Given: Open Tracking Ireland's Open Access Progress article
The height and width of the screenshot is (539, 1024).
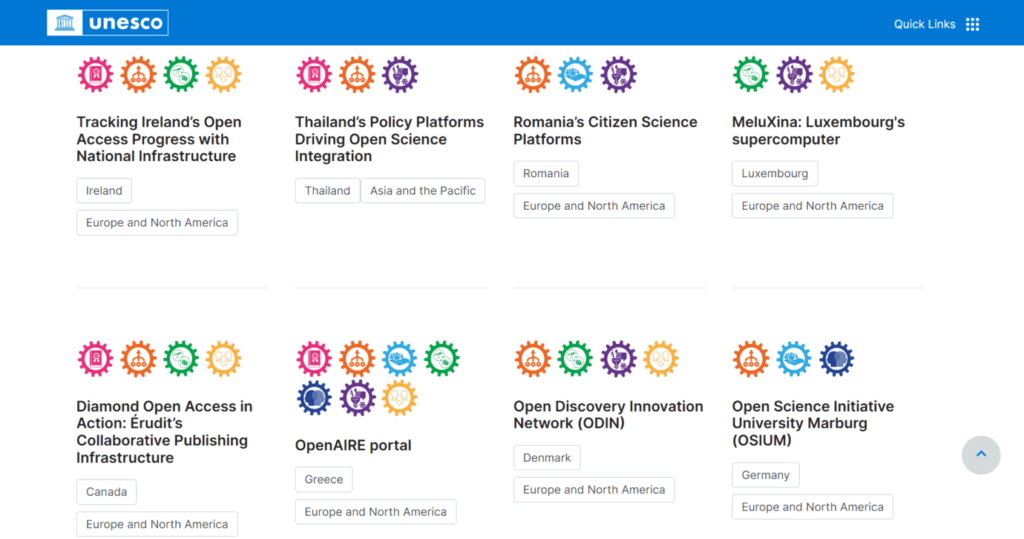Looking at the screenshot, I should (159, 139).
